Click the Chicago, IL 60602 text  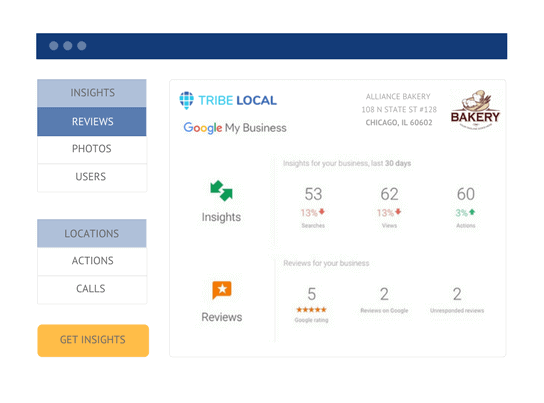tap(399, 122)
